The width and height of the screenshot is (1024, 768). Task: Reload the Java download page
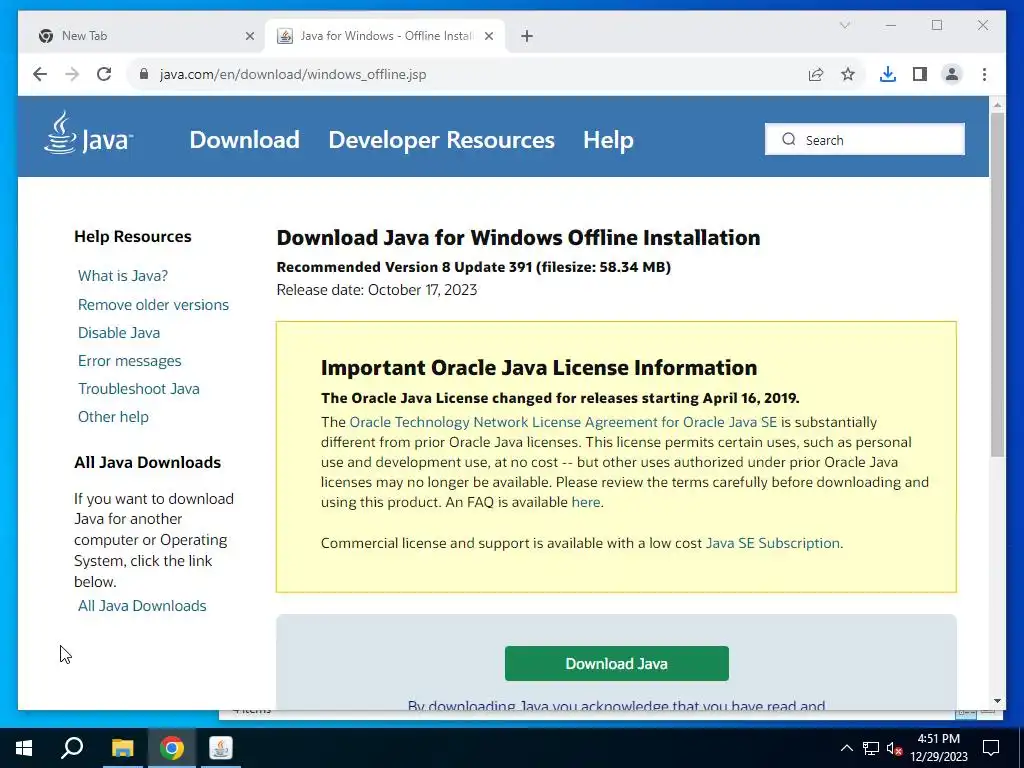(104, 74)
